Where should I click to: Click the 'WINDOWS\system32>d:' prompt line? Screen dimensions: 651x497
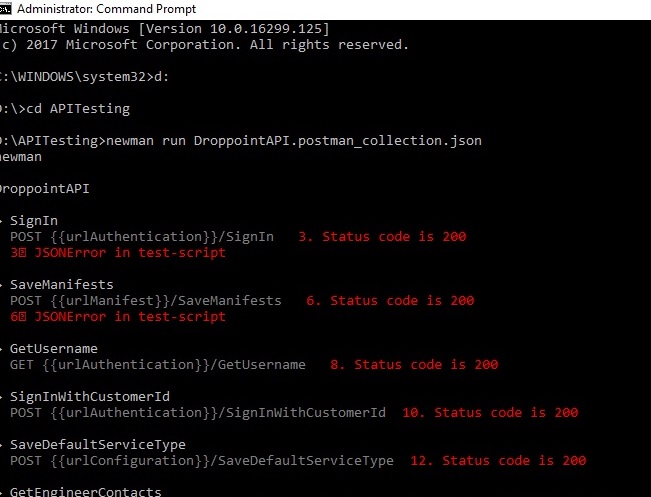point(84,77)
